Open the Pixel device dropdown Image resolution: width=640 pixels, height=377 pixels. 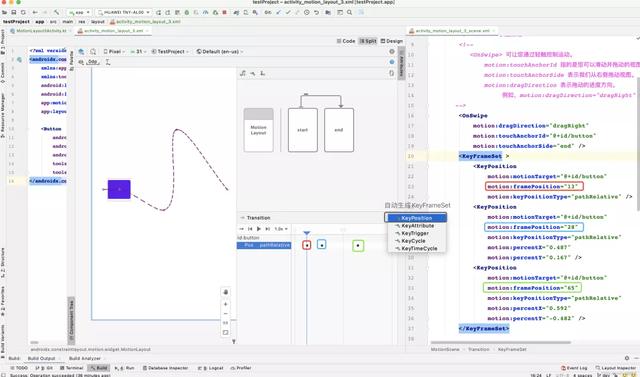[x=114, y=51]
